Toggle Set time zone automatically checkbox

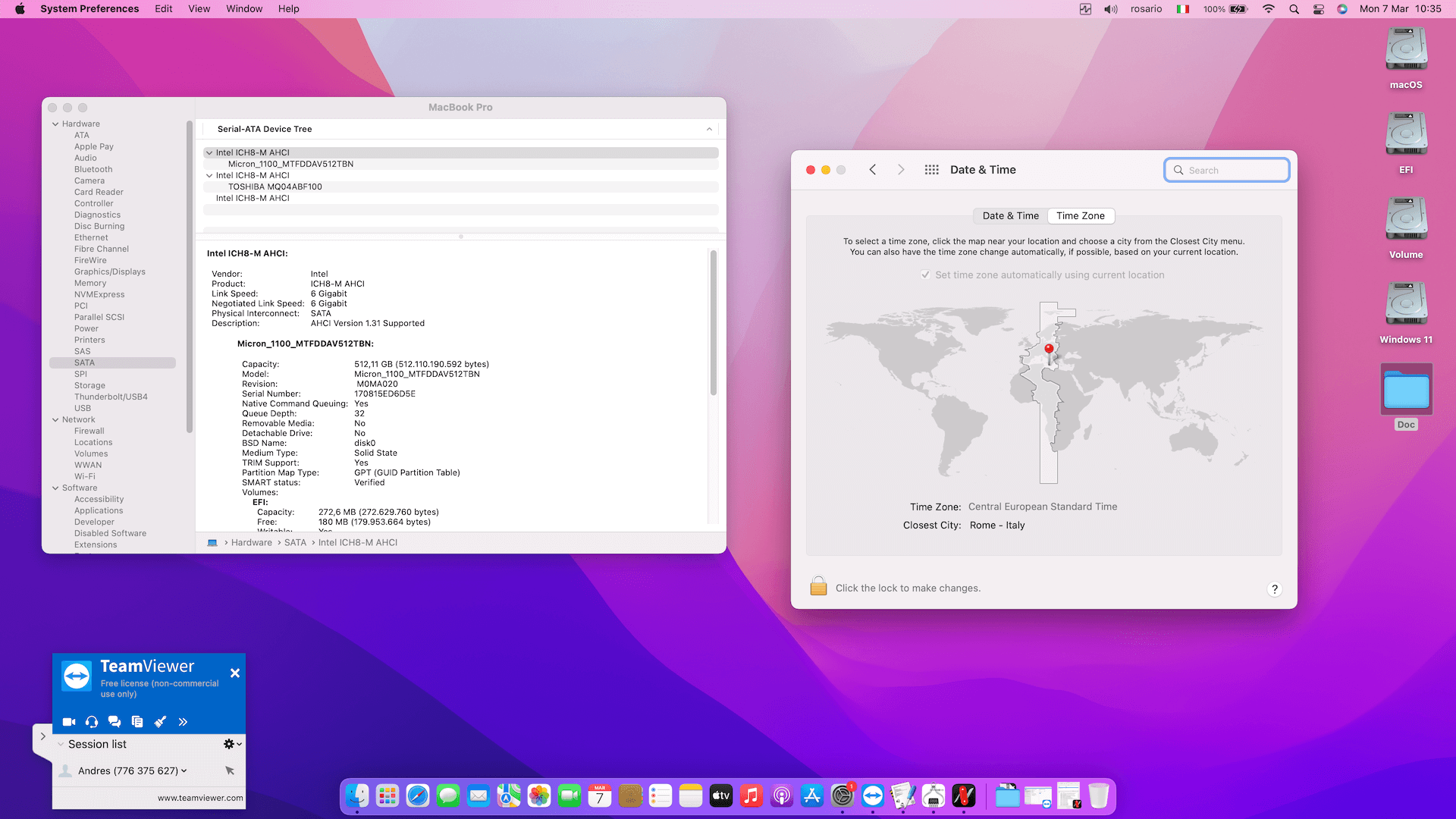tap(925, 275)
